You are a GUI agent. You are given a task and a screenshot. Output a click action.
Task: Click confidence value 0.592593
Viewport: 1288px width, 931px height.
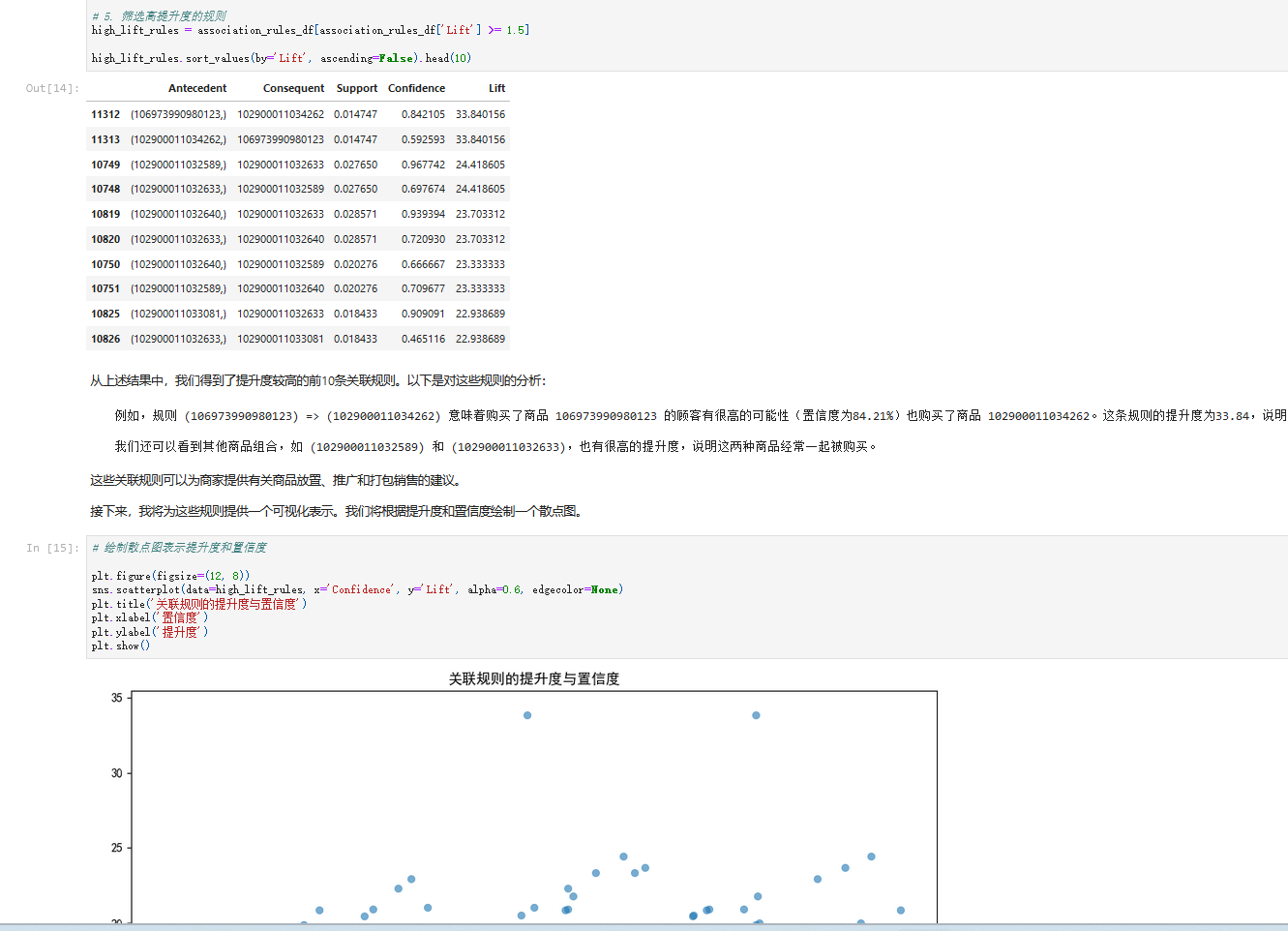[423, 139]
